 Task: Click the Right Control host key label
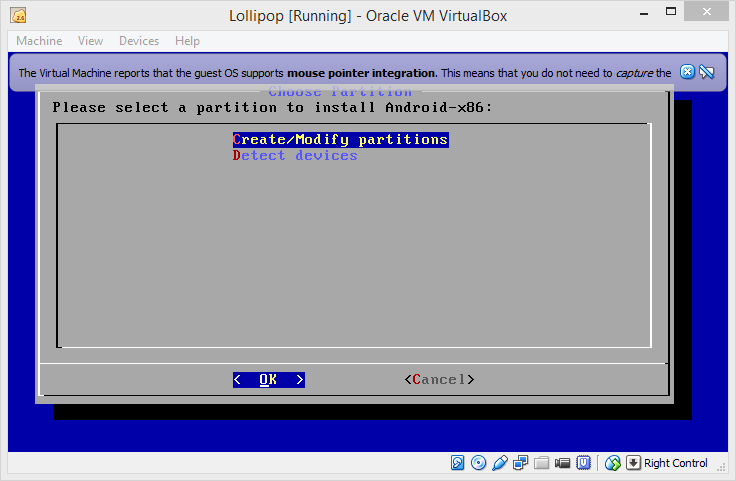675,463
